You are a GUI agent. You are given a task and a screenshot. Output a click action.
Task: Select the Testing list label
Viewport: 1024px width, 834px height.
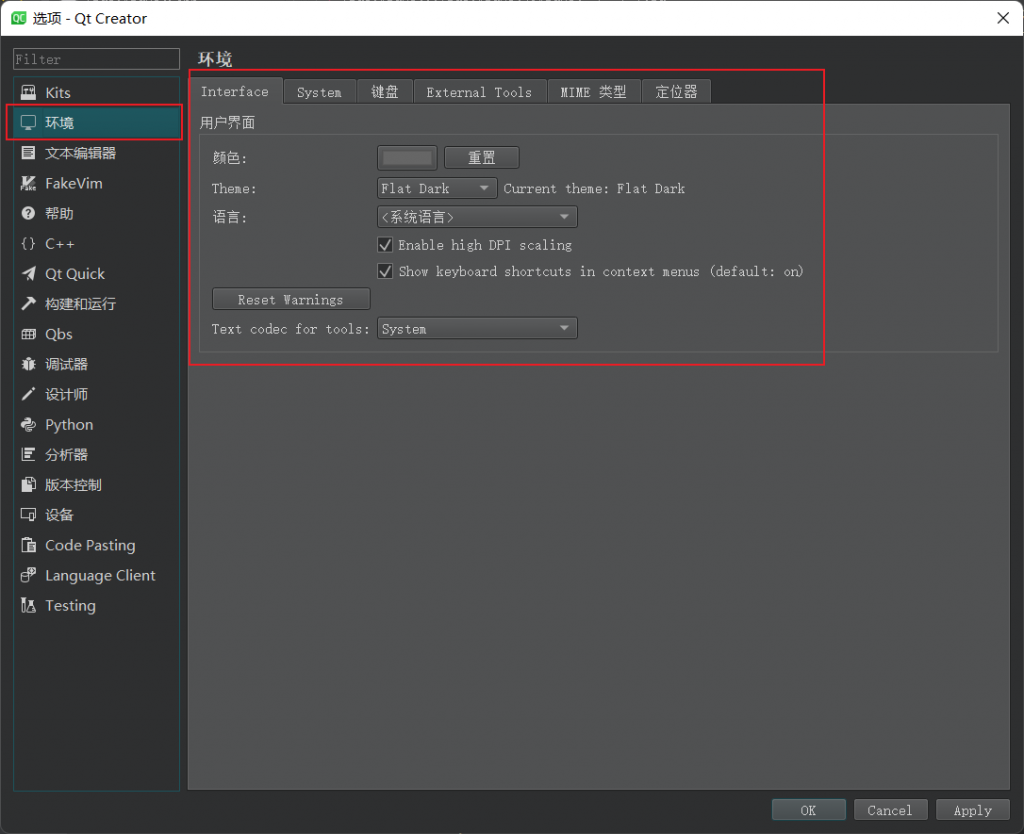tap(71, 606)
